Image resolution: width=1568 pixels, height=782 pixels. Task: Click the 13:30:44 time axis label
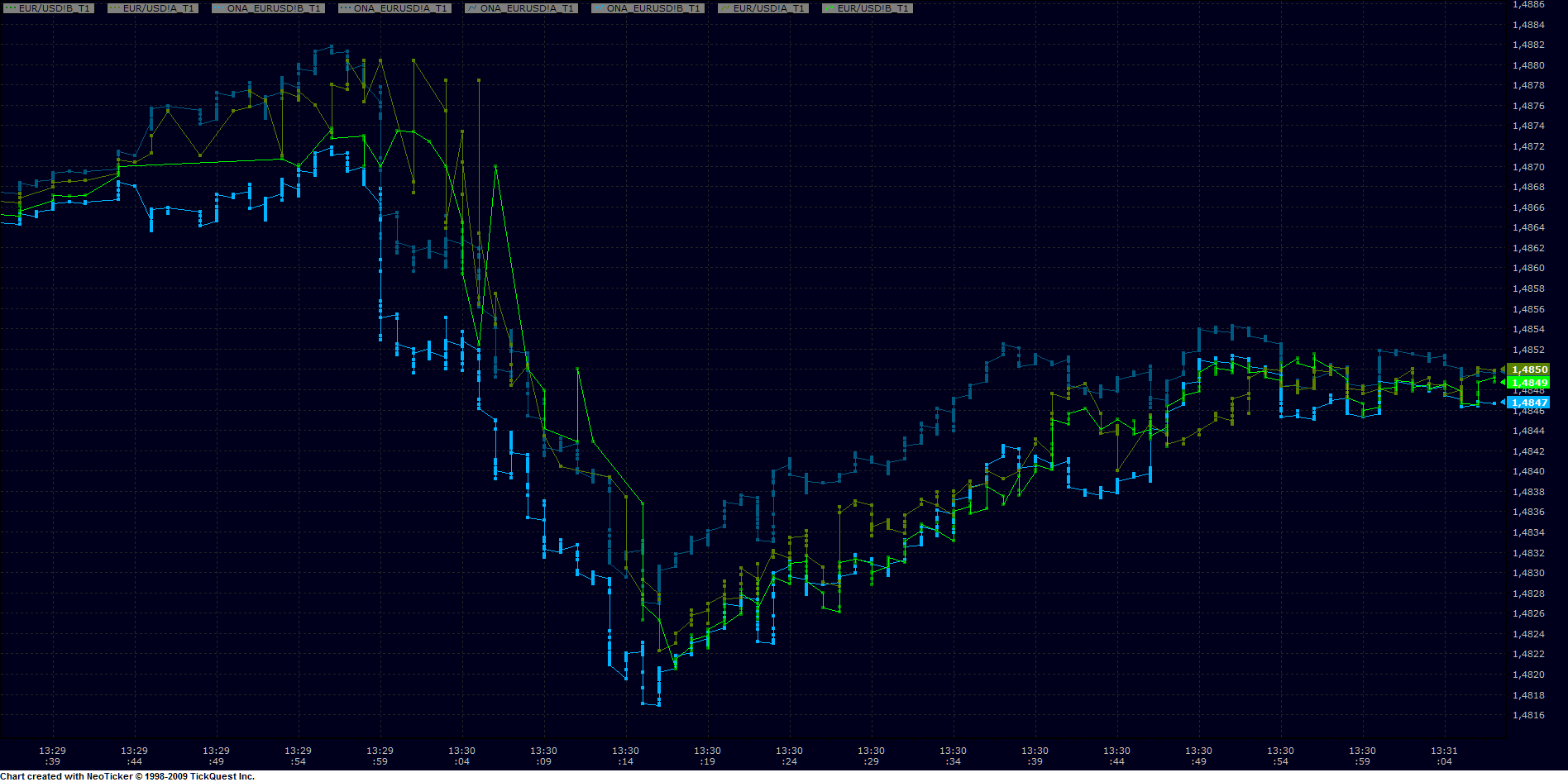pyautogui.click(x=1116, y=756)
